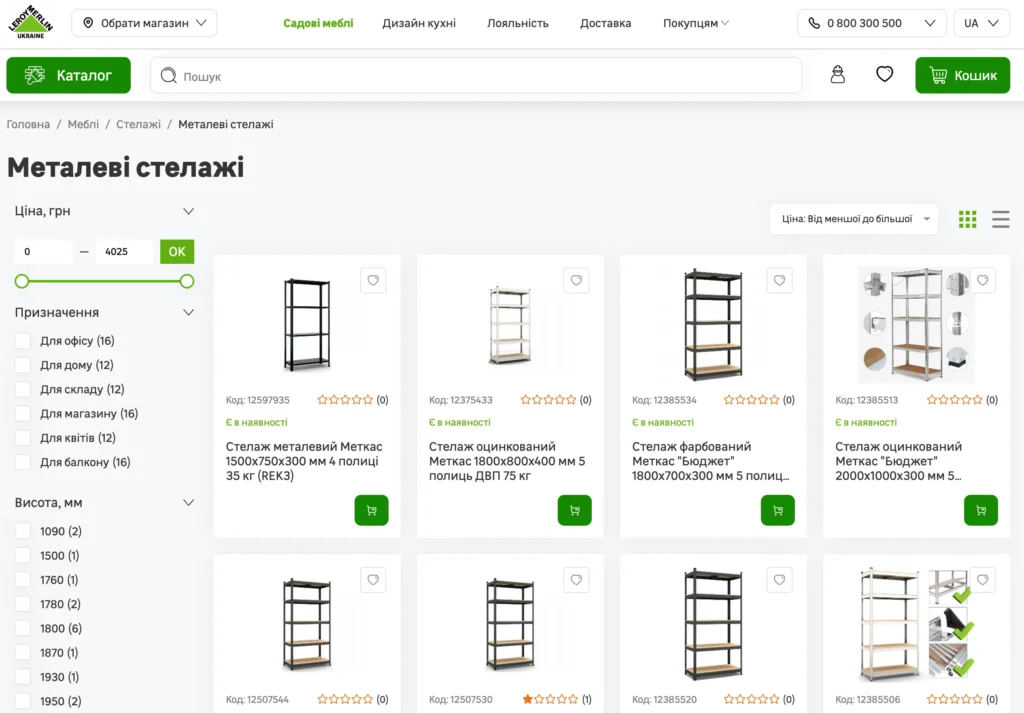Open the wishlist heart icon in header
1024x713 pixels.
tap(884, 75)
